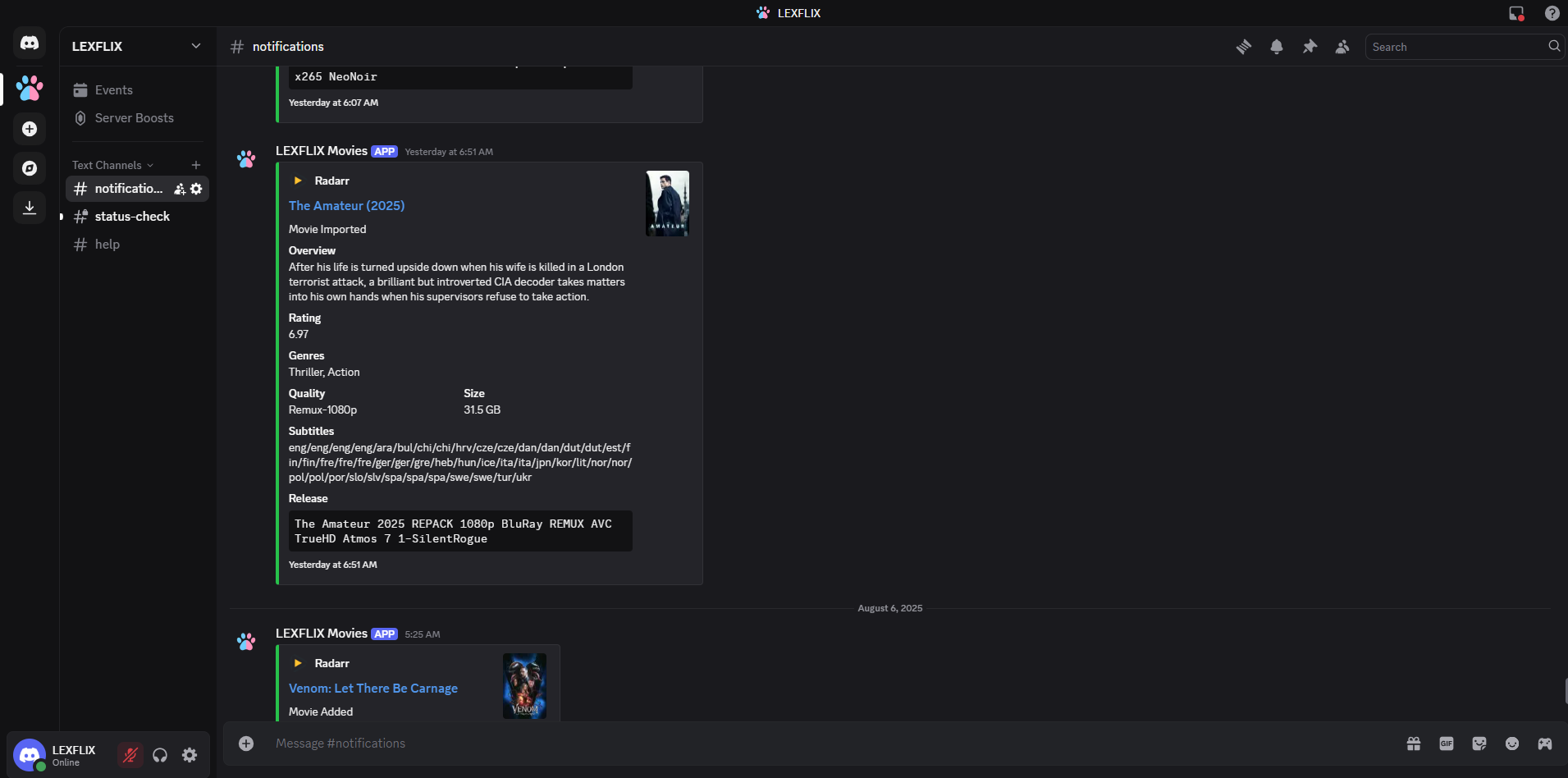This screenshot has width=1568, height=778.
Task: Toggle headphone deafen
Action: [160, 755]
